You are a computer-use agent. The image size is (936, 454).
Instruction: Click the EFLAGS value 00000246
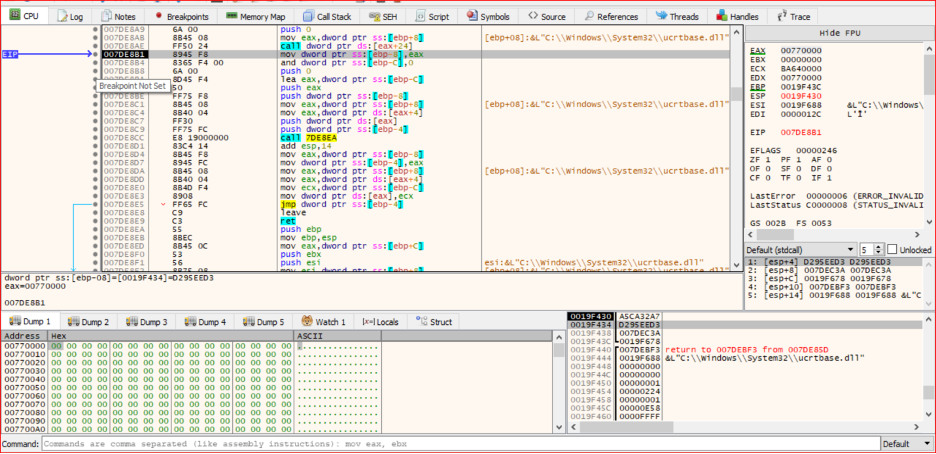tap(817, 150)
